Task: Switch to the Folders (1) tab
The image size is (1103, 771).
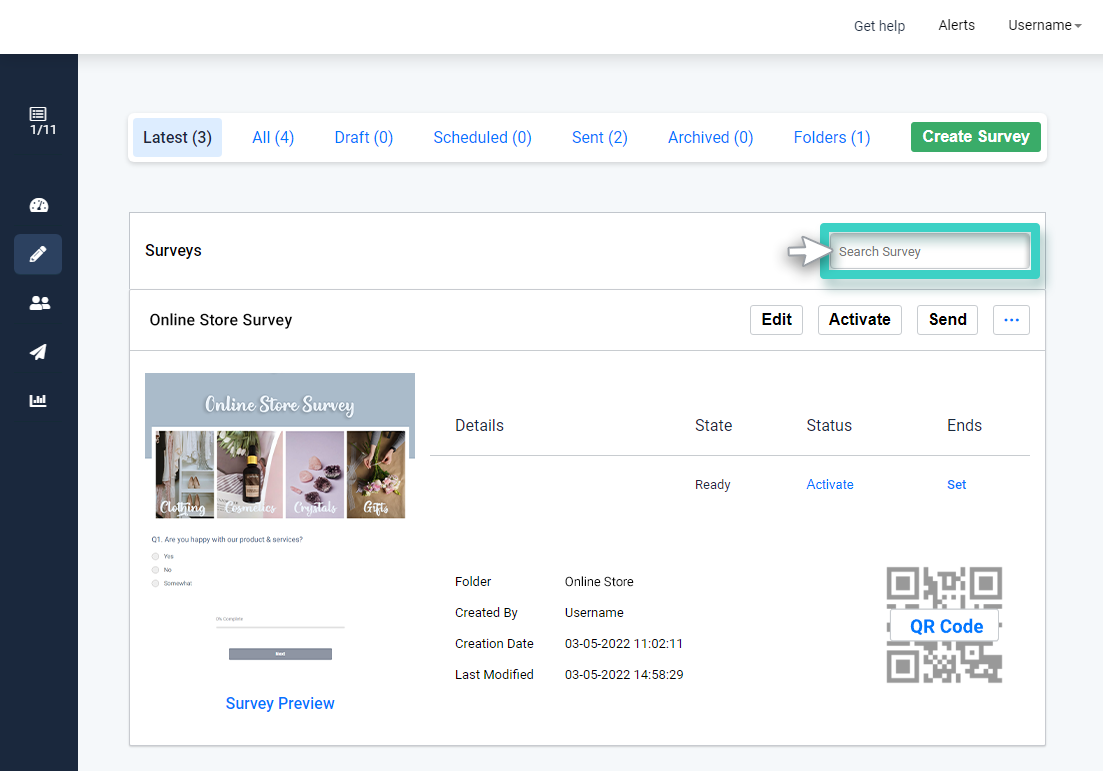Action: (x=831, y=137)
